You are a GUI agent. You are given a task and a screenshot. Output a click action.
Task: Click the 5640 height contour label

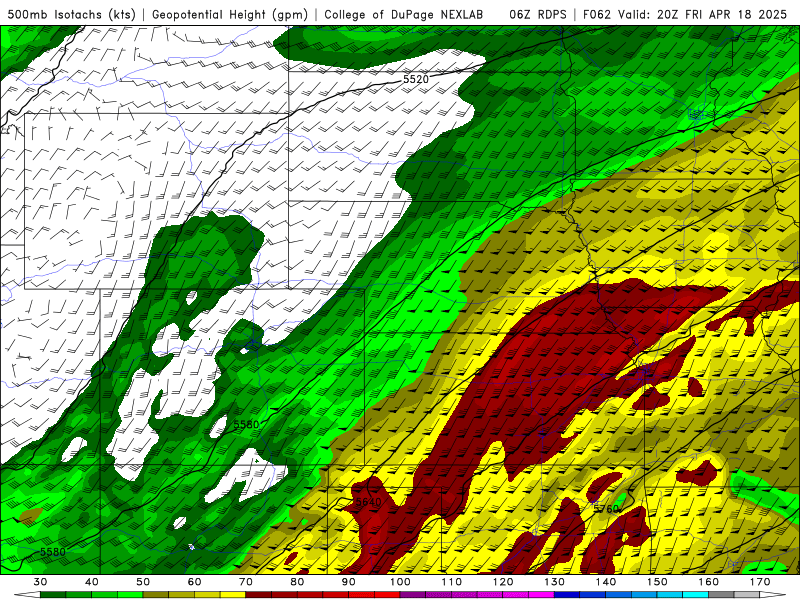point(368,502)
